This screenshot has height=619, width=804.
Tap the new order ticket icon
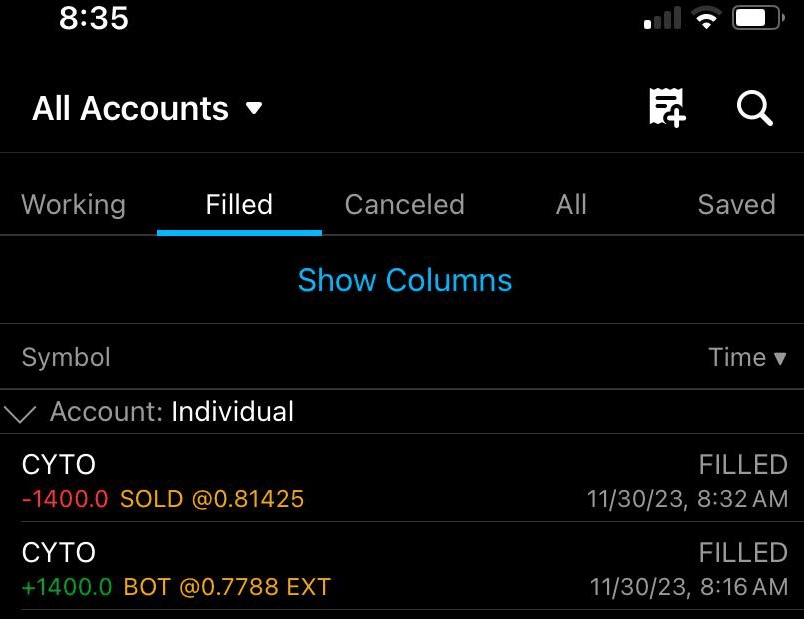tap(667, 107)
